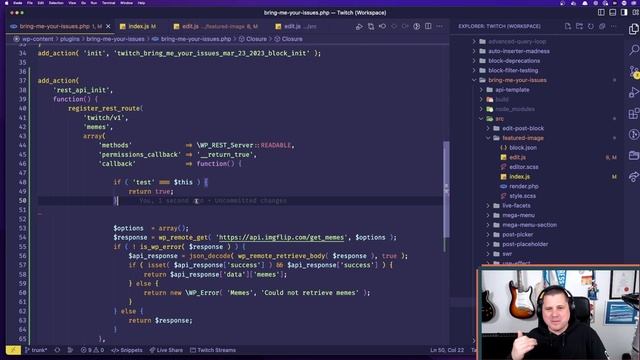Open the Search view in activity bar
The image size is (640, 360).
click(x=633, y=50)
